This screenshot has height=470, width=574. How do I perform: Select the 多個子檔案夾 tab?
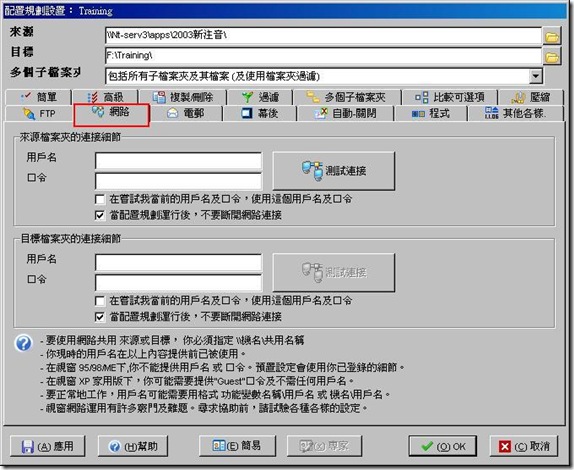point(346,97)
